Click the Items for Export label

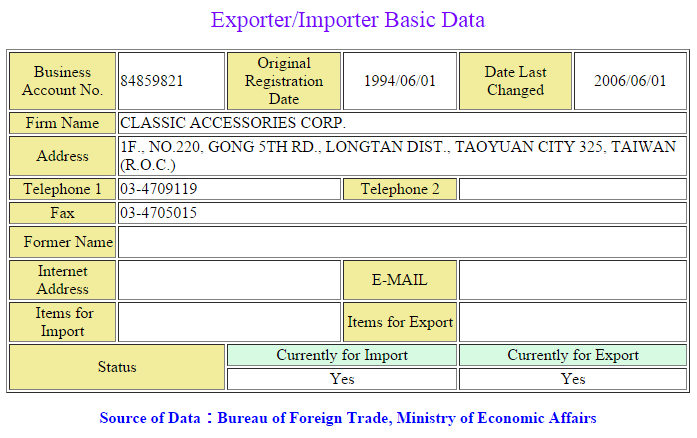(x=400, y=322)
